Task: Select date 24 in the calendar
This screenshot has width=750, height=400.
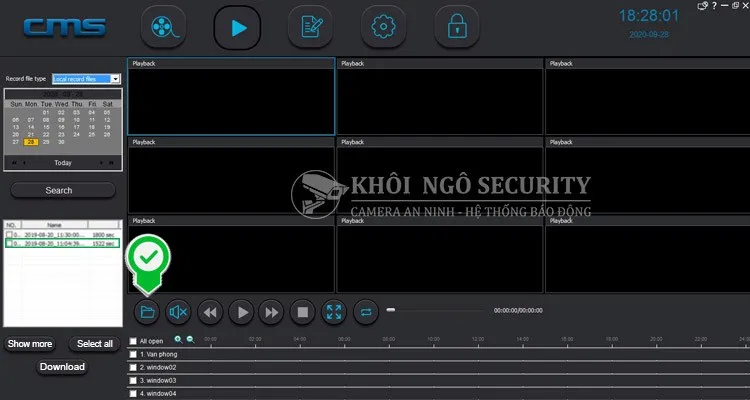Action: pos(77,135)
